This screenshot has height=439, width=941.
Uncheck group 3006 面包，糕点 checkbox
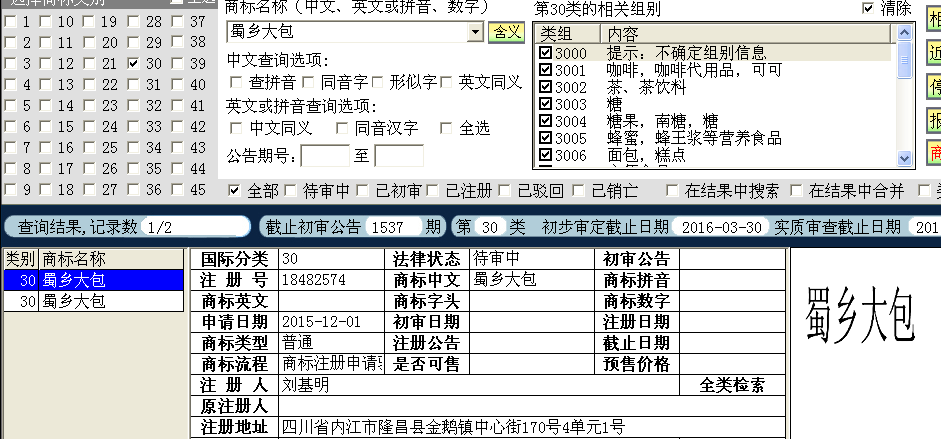click(x=545, y=155)
